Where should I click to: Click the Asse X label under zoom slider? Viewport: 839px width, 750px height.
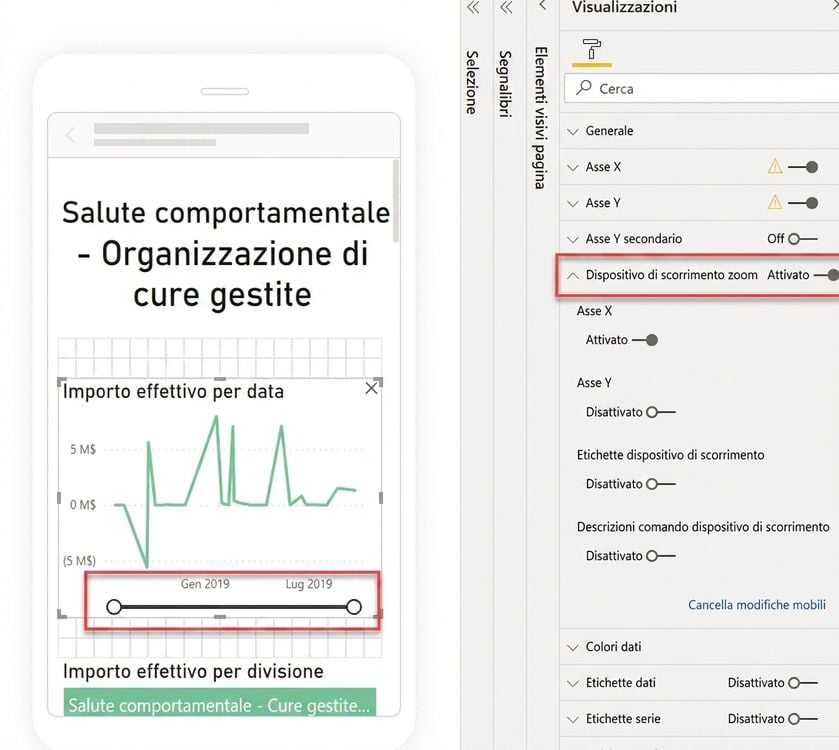point(594,311)
